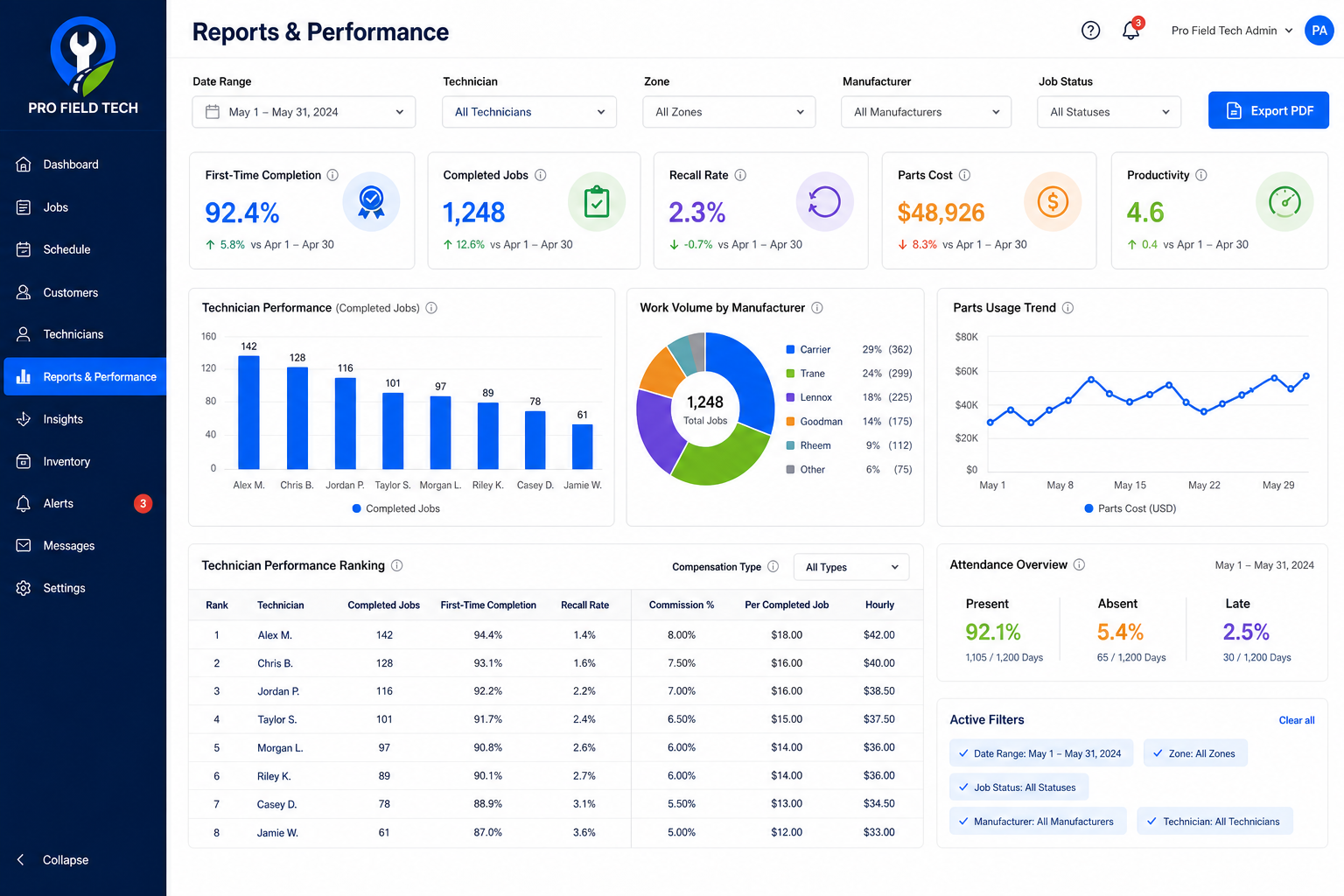Screen dimensions: 1344x896
Task: Click Attendance Overview info icon
Action: [x=1079, y=564]
